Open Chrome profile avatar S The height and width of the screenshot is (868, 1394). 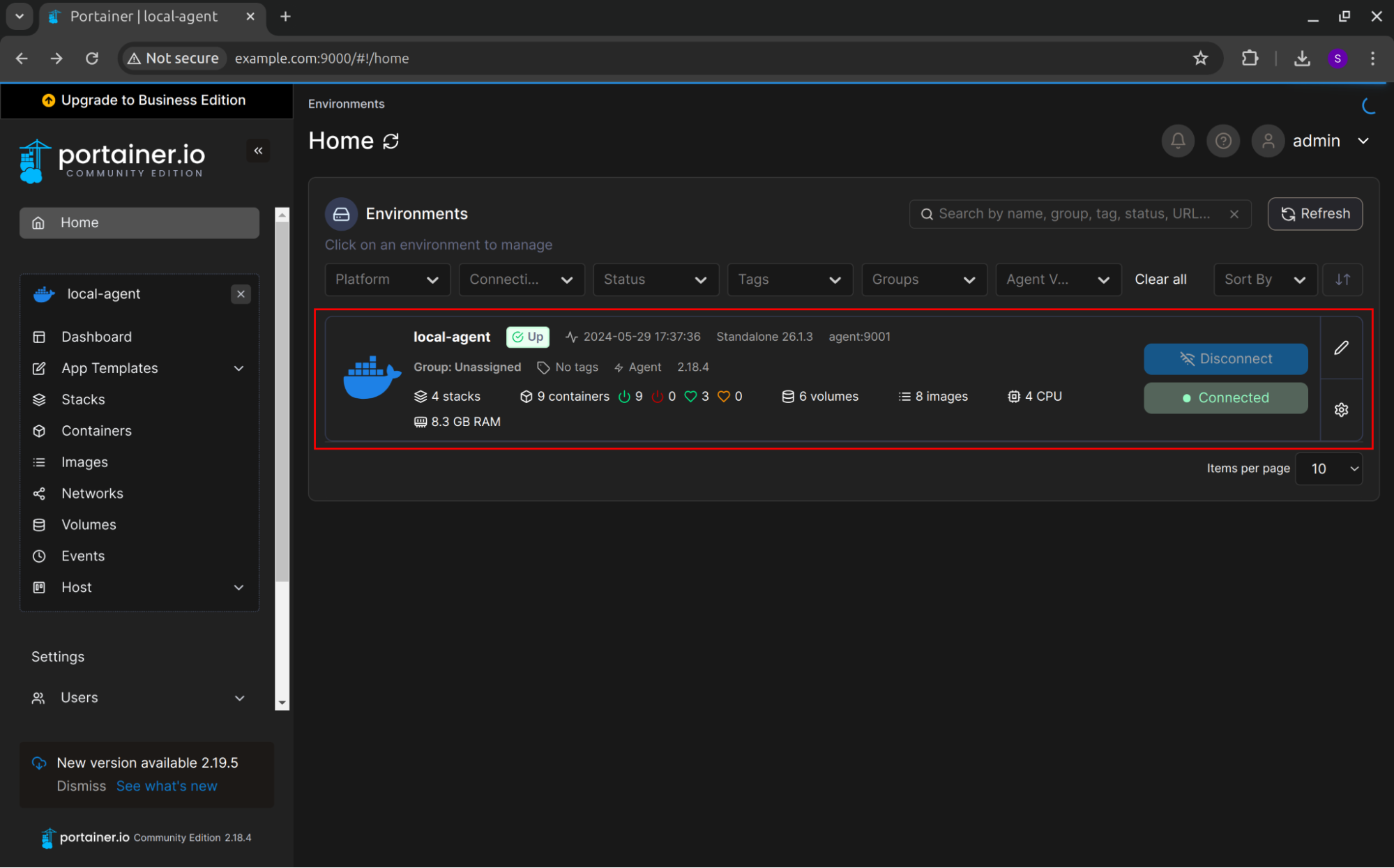point(1338,59)
